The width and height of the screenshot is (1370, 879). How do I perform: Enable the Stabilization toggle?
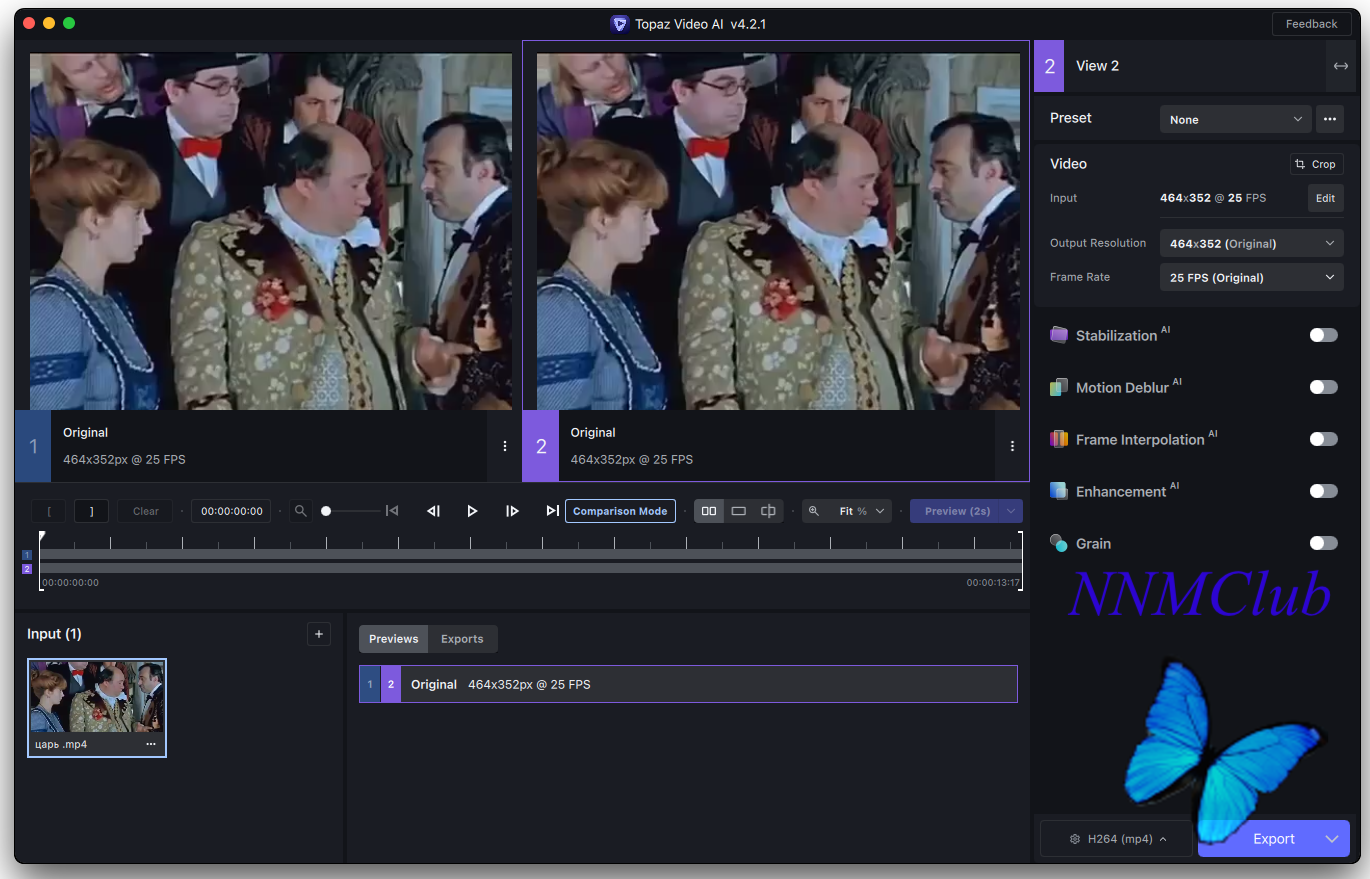point(1323,335)
